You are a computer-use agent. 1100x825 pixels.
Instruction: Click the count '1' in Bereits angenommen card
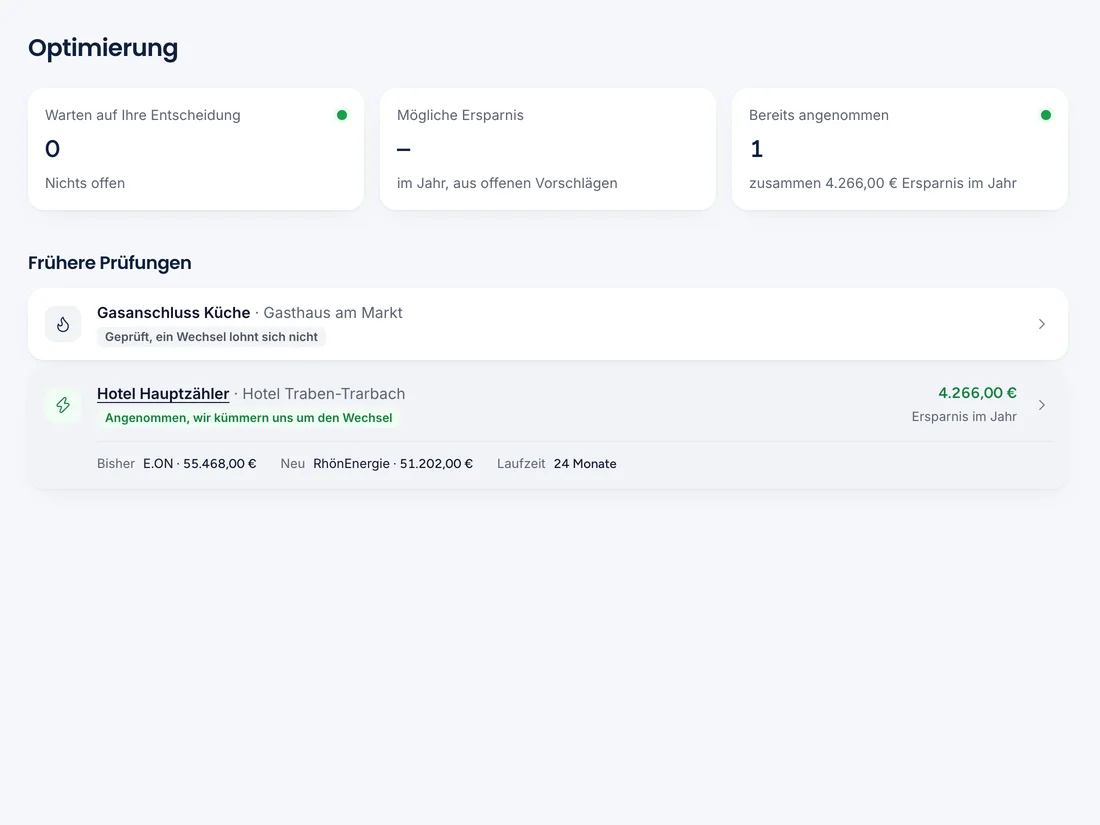[x=756, y=149]
